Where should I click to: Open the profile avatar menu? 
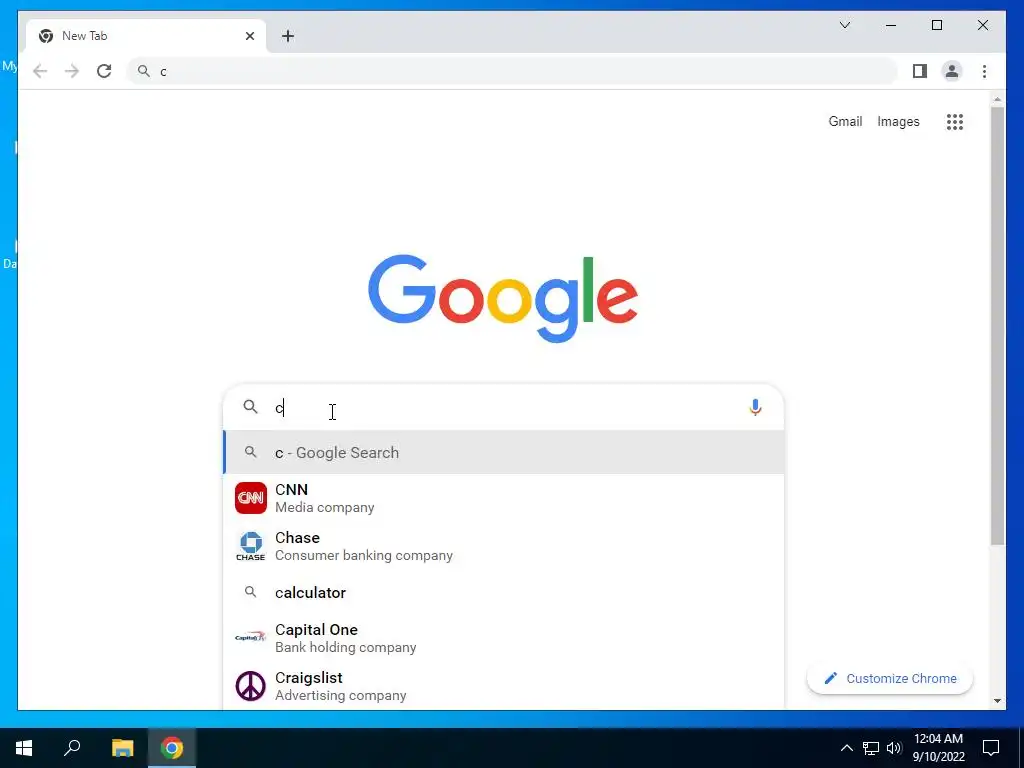click(x=952, y=71)
